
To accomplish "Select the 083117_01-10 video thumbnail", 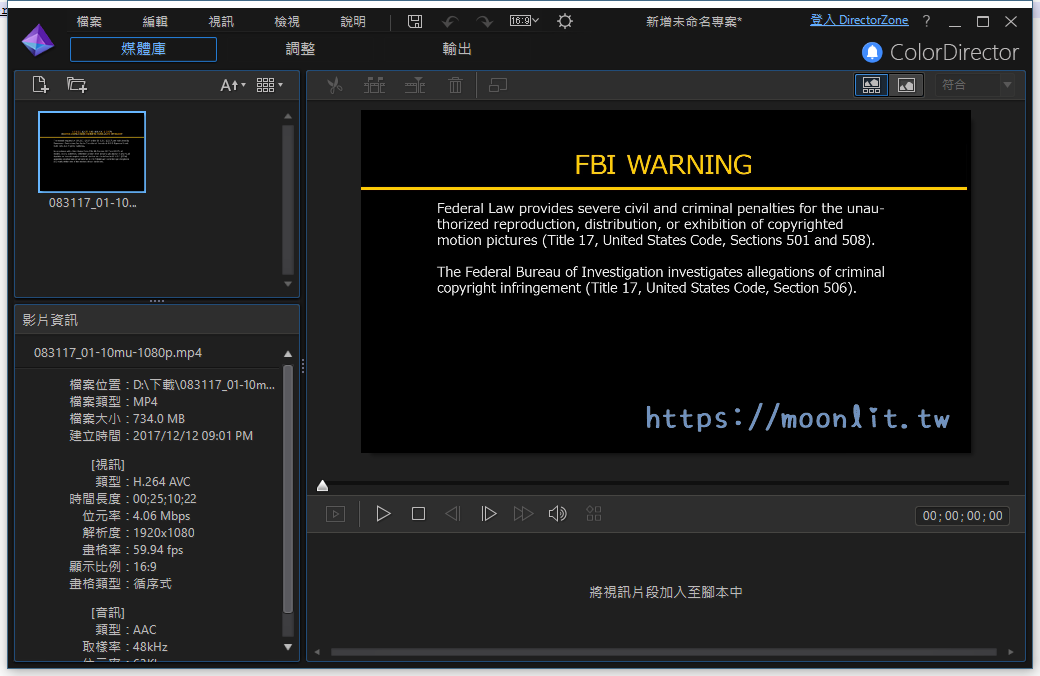I will point(92,152).
